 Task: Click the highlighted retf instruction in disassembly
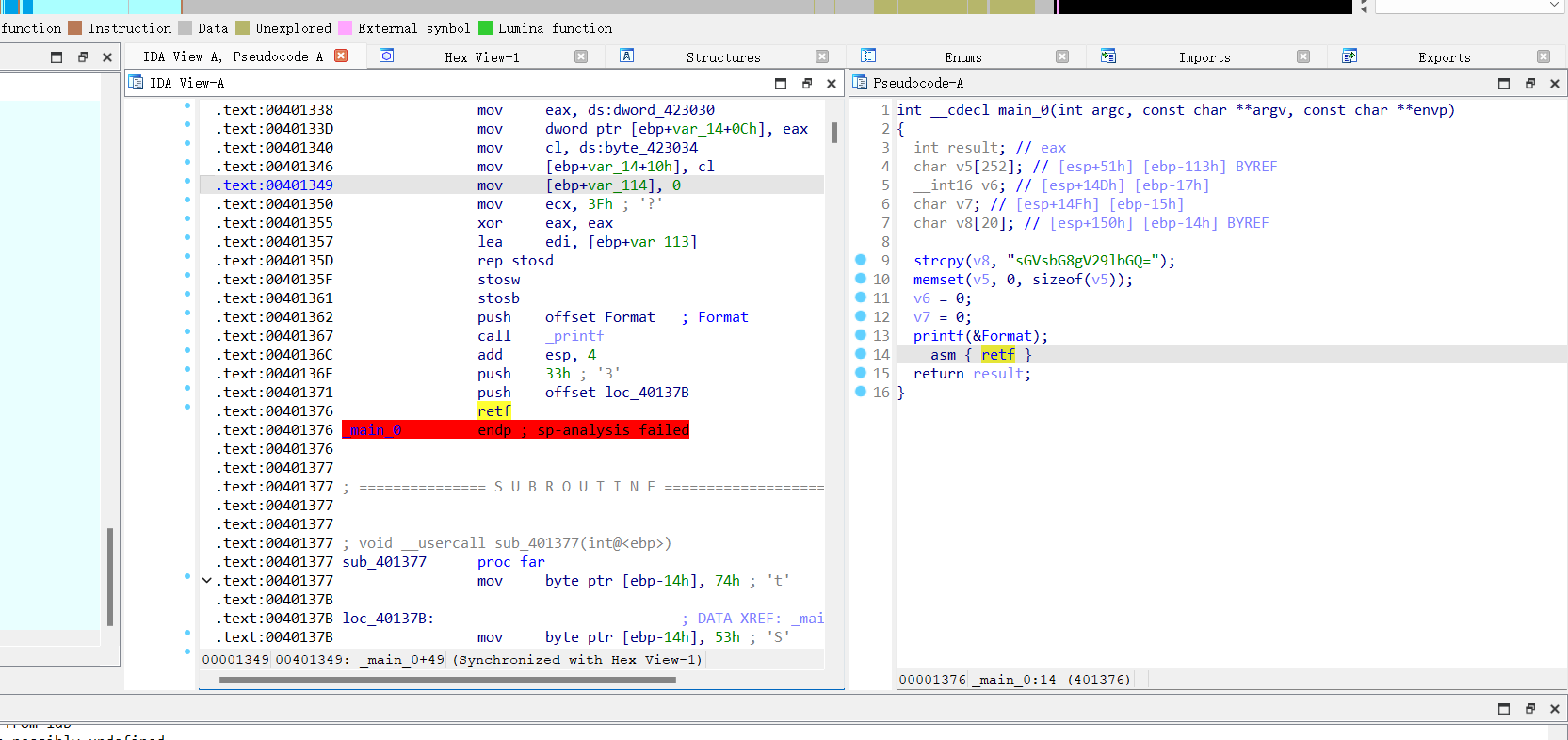494,411
